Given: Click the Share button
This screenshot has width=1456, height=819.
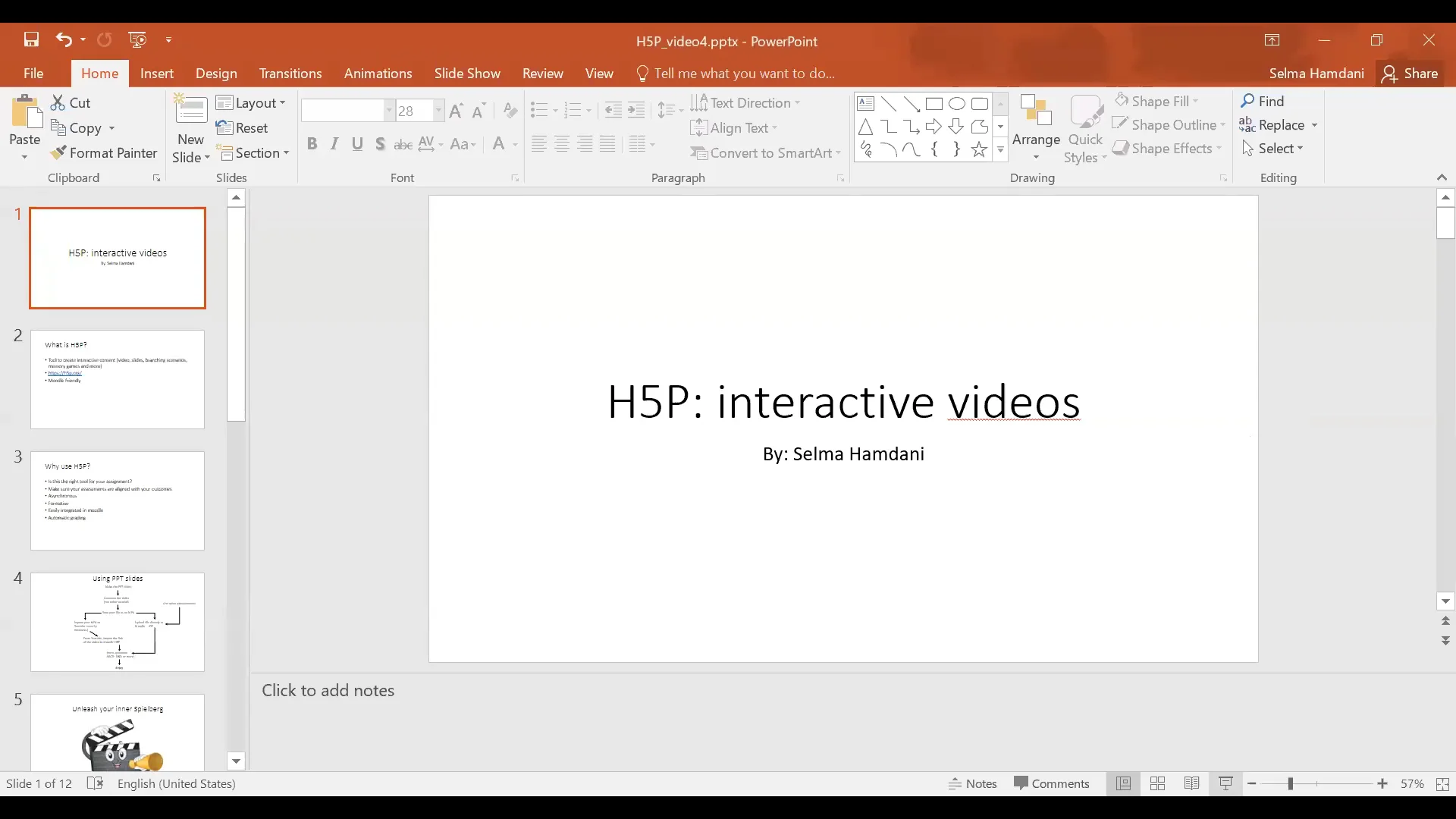Looking at the screenshot, I should pos(1410,73).
